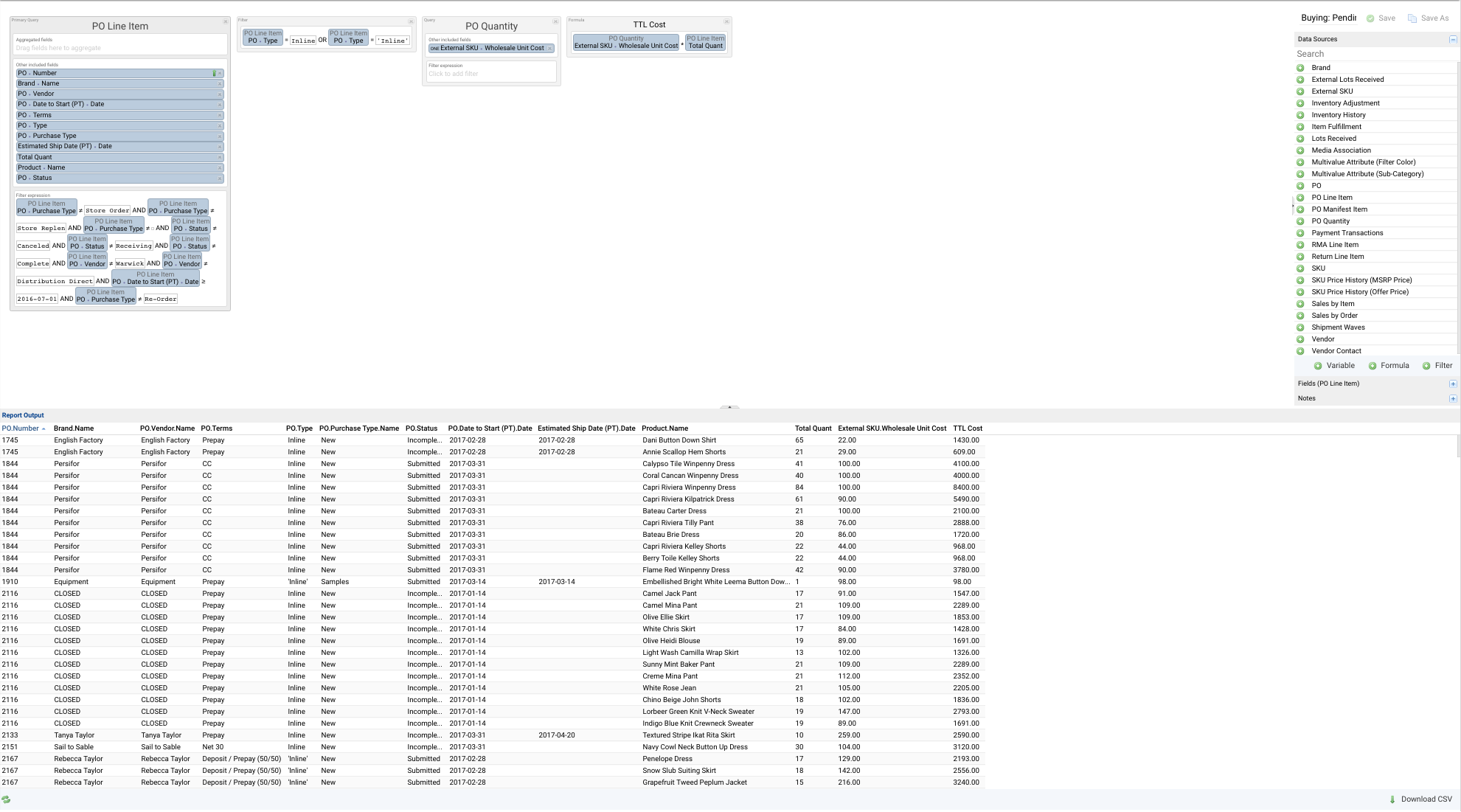Image resolution: width=1461 pixels, height=812 pixels.
Task: Expand the Fields (PO Line Item) section
Action: point(1453,384)
